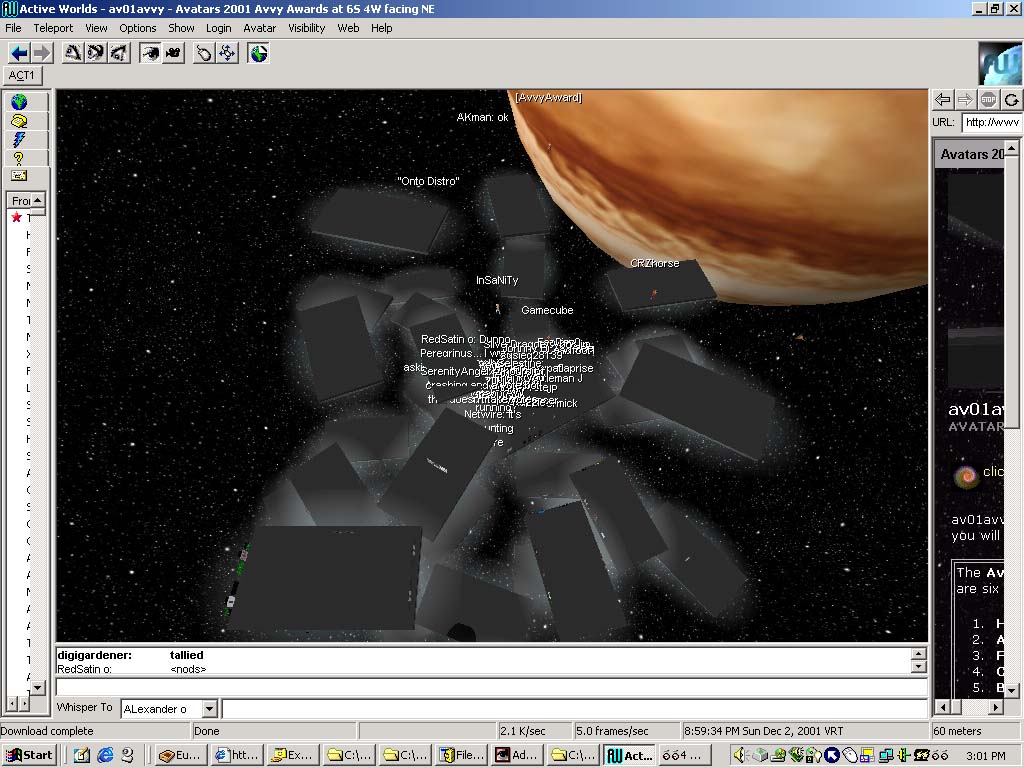Open the Visibility menu
Image resolution: width=1024 pixels, height=768 pixels.
point(307,28)
